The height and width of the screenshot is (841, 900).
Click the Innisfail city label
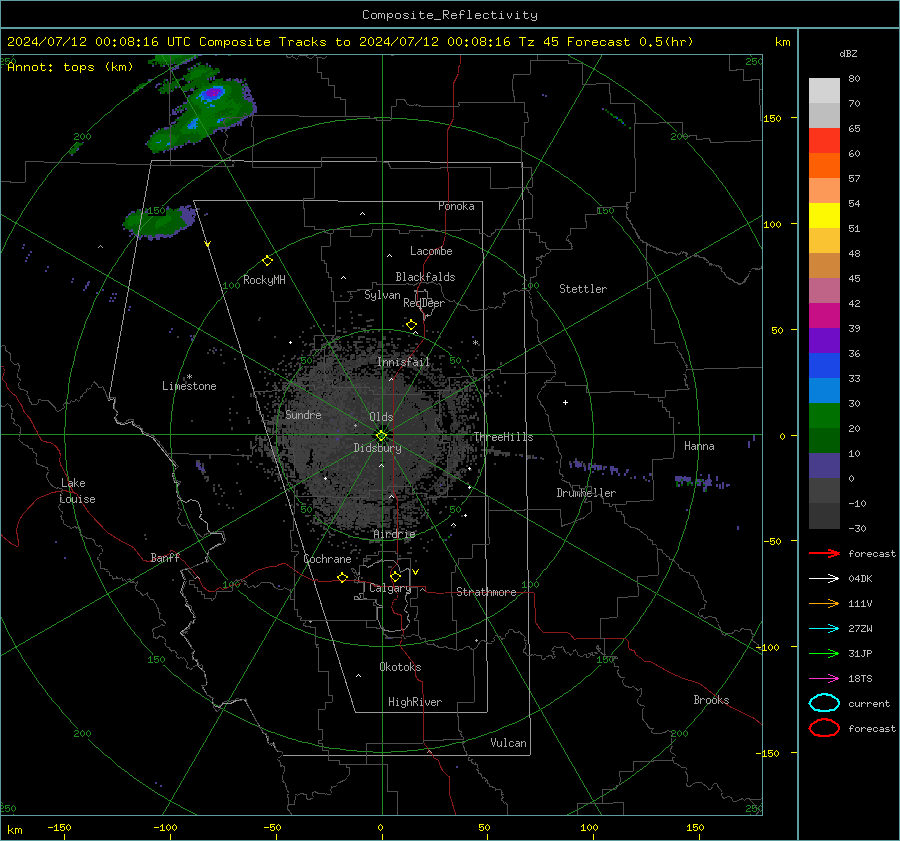403,362
